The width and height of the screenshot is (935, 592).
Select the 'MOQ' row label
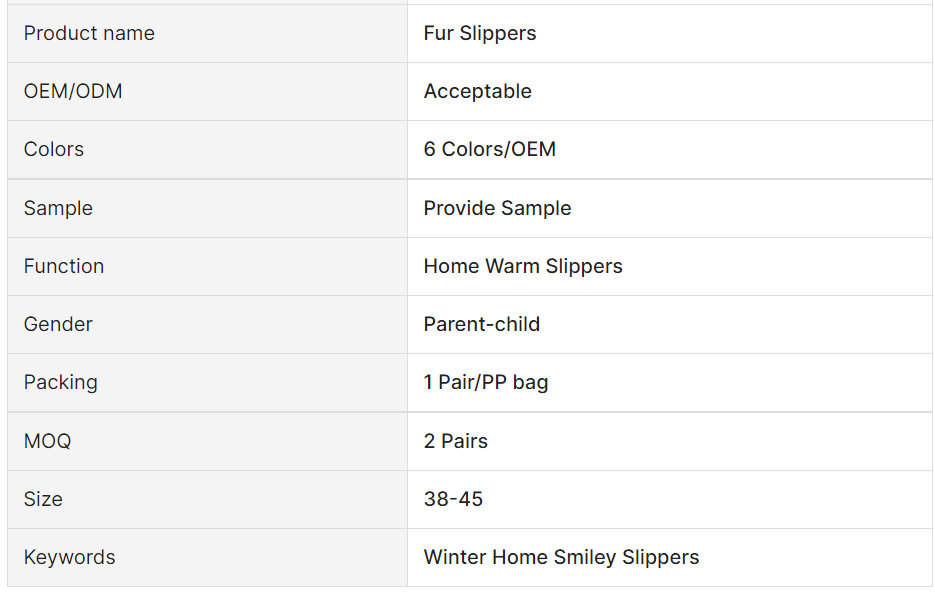[47, 441]
